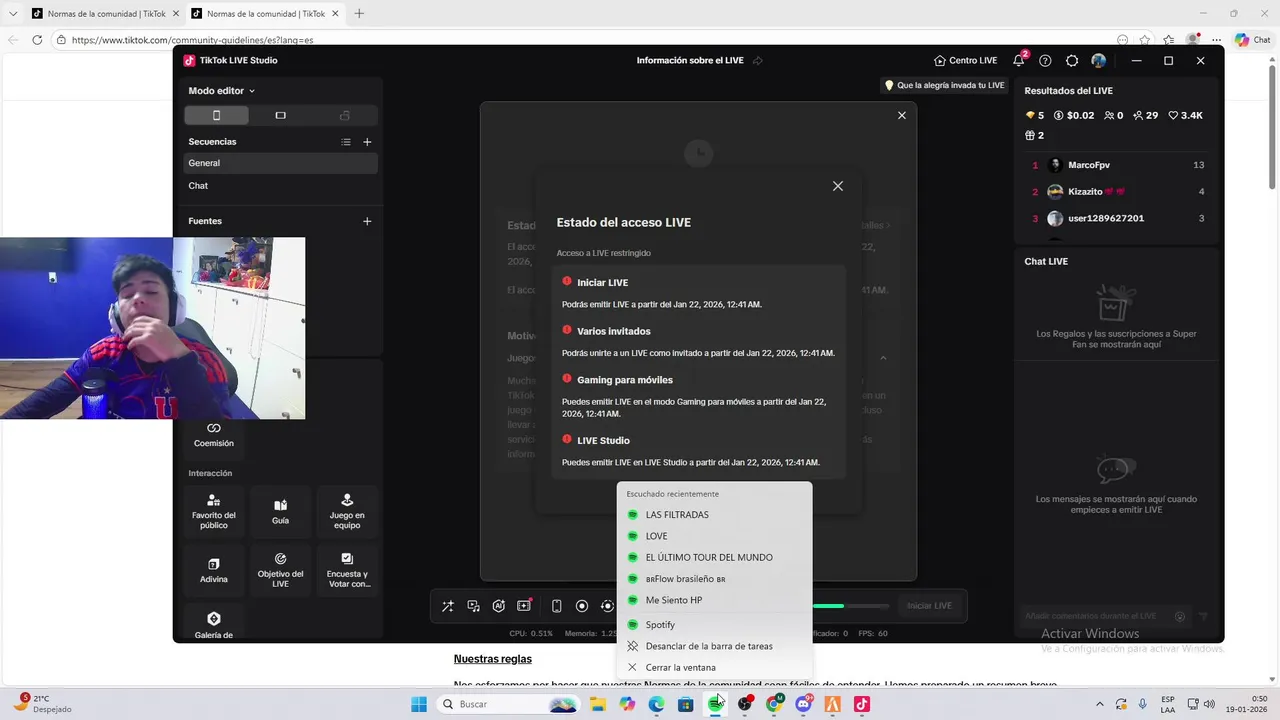Open Juego en equipo

347,511
